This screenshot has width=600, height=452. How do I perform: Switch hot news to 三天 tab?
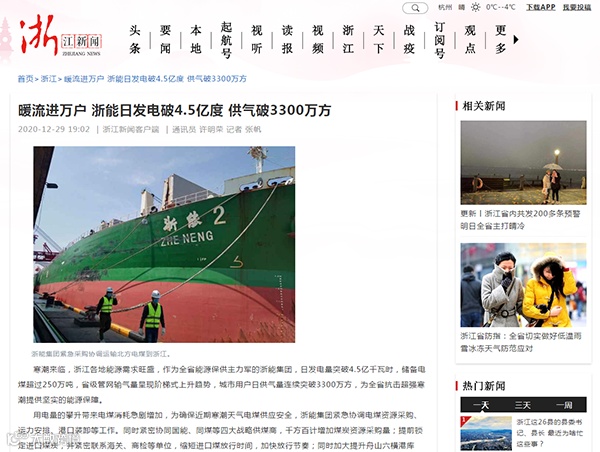523,405
